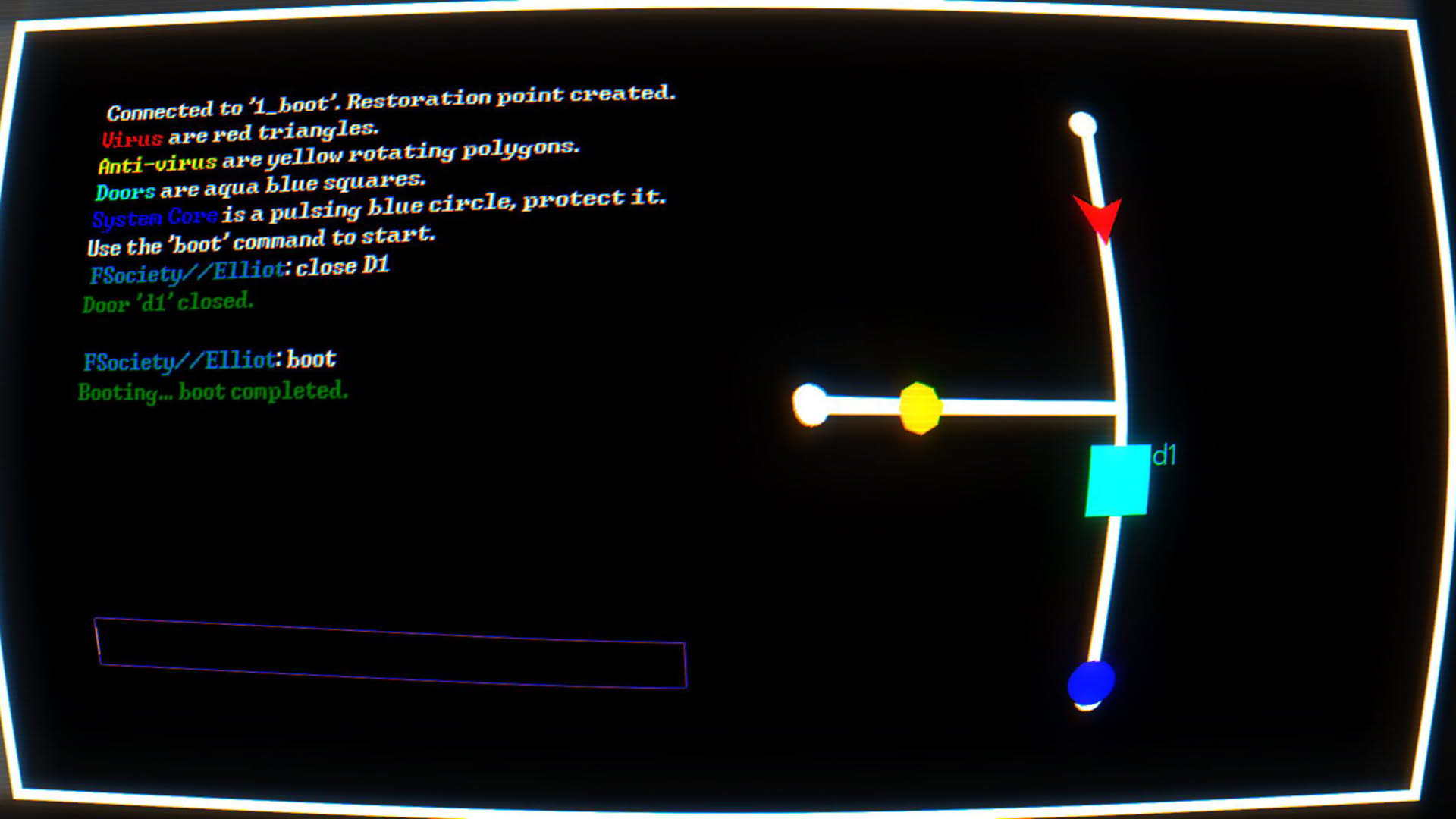Select the blue System Core circle

point(1091,682)
